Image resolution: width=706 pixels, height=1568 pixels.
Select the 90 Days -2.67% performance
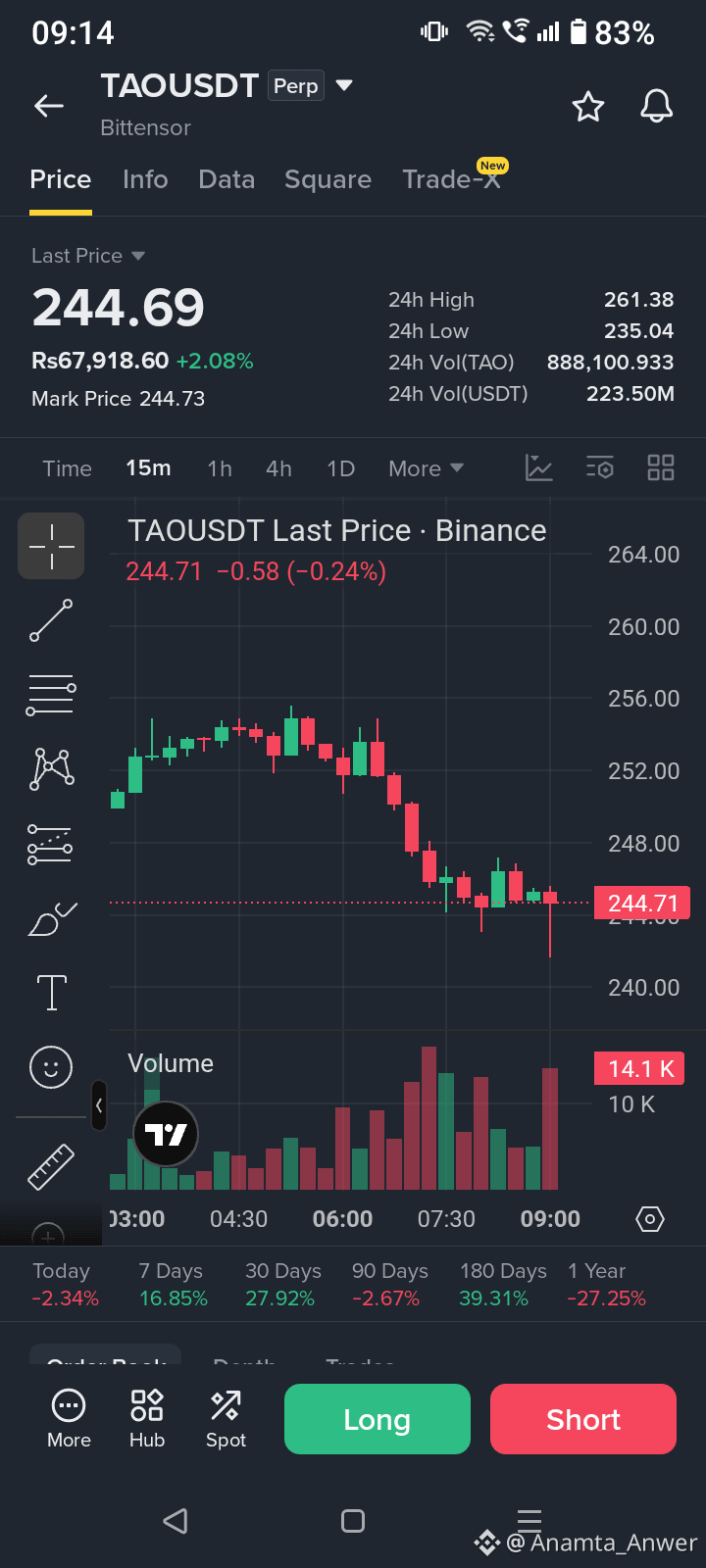(389, 1285)
